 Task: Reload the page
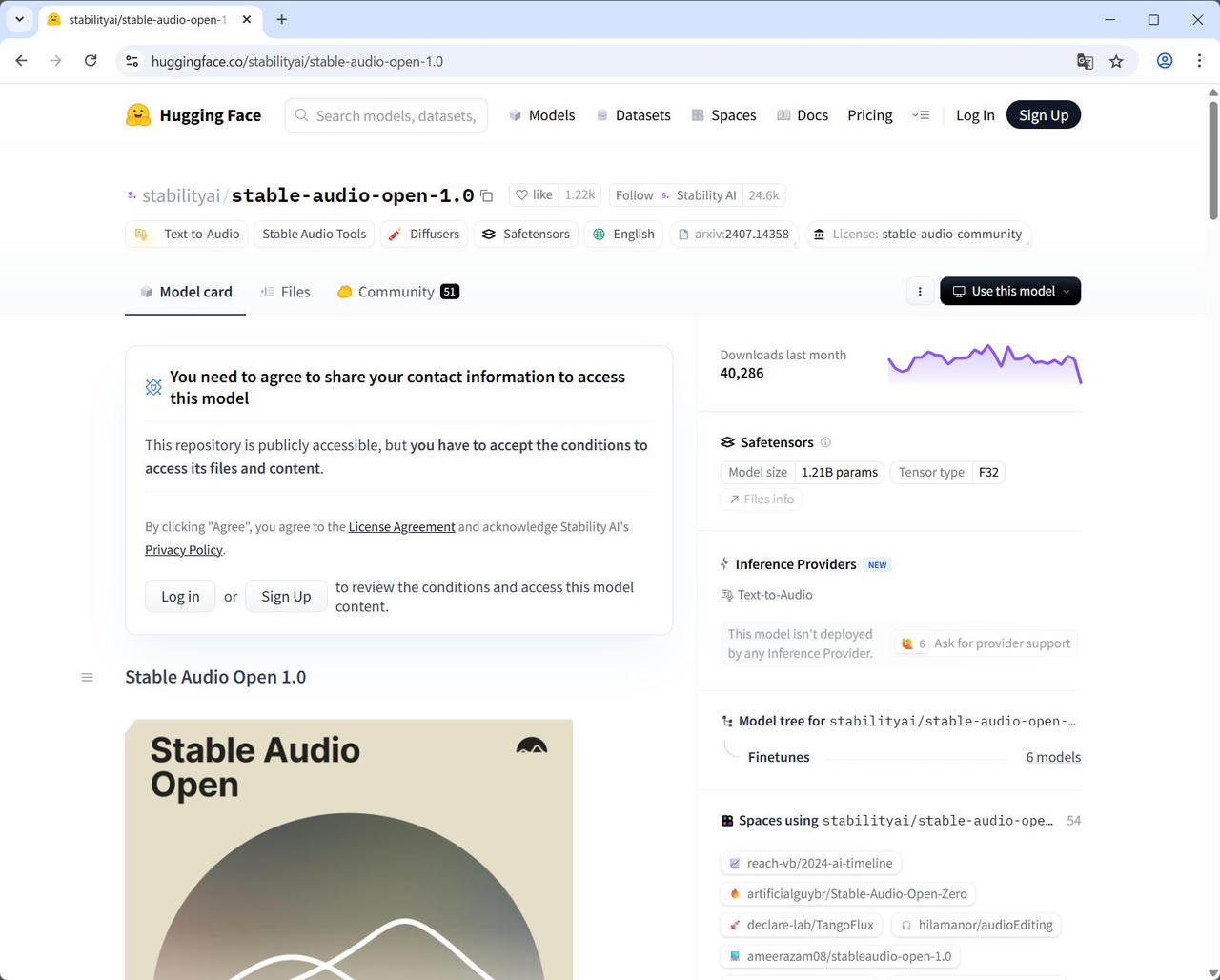91,61
